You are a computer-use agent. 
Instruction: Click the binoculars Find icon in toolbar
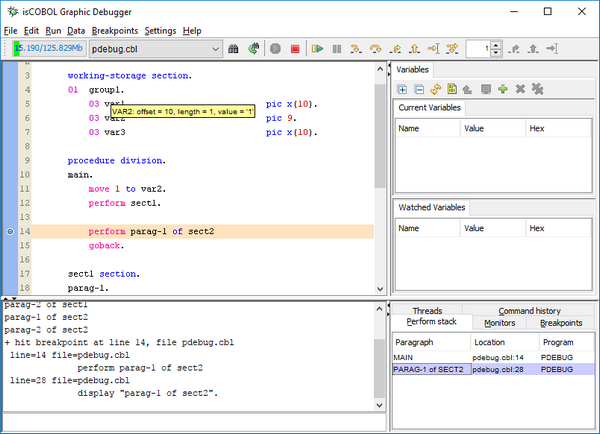(233, 48)
